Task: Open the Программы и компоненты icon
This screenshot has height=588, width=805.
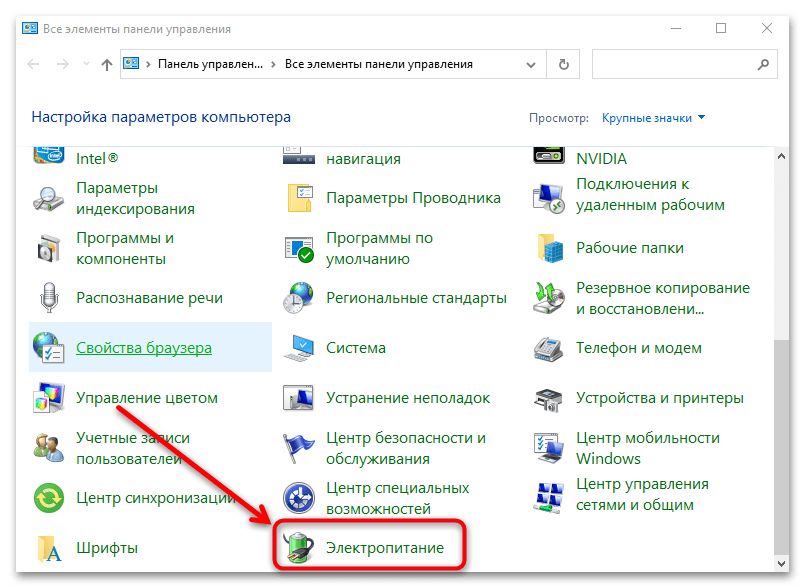Action: (50, 248)
